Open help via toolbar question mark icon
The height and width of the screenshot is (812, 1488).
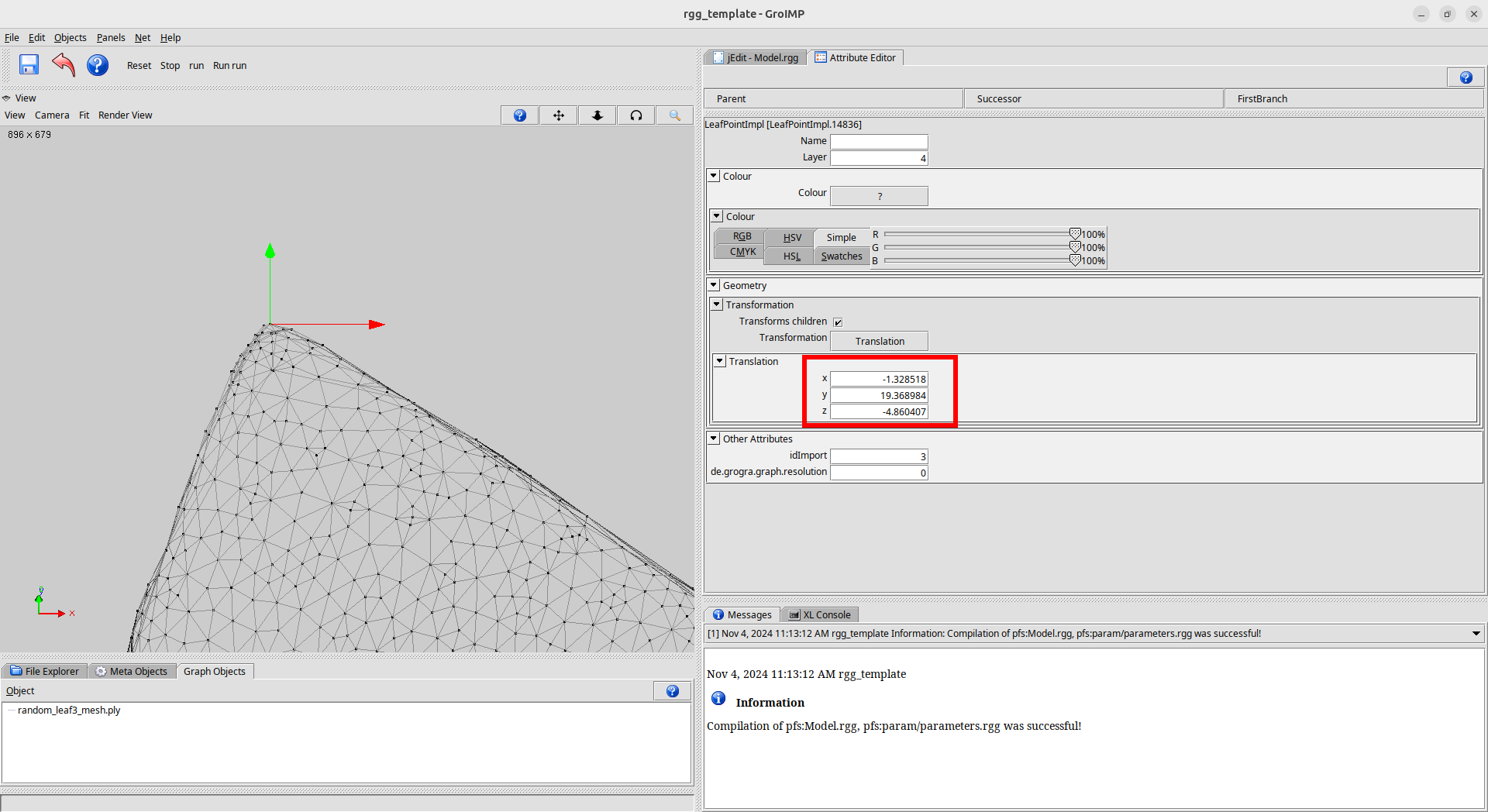click(x=98, y=65)
